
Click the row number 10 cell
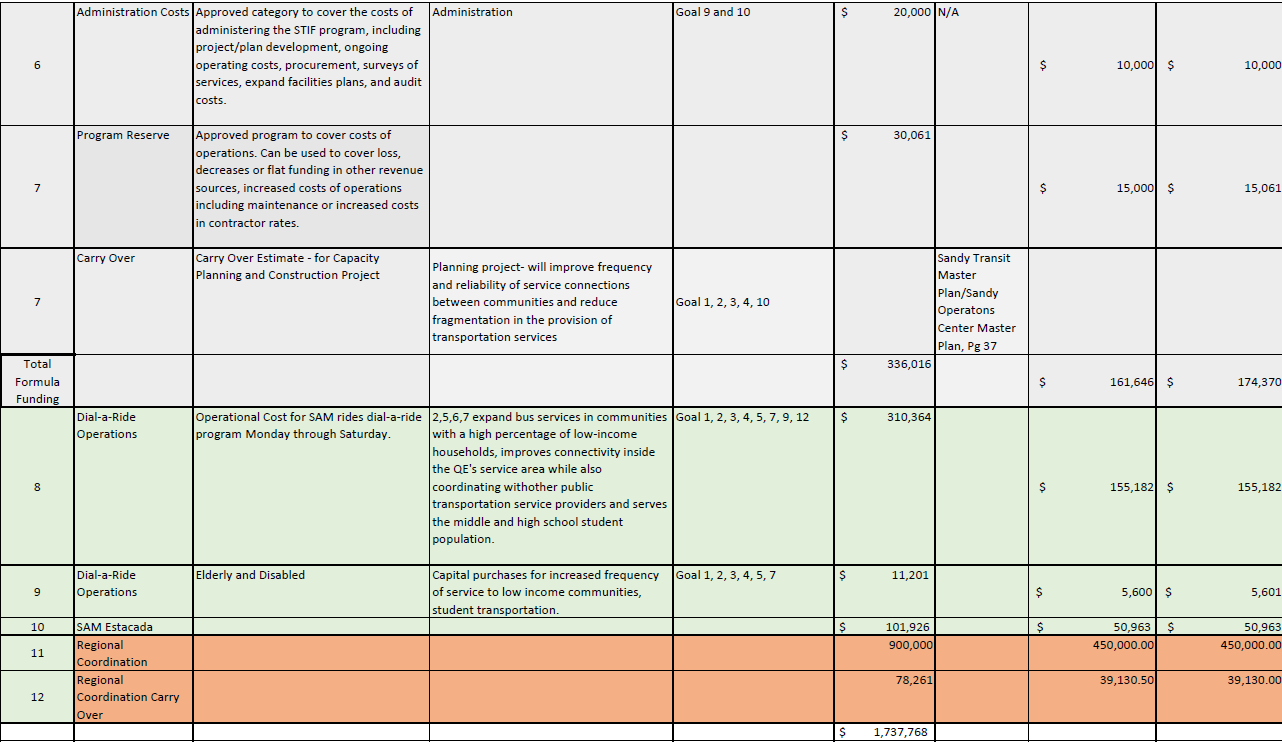click(x=37, y=627)
